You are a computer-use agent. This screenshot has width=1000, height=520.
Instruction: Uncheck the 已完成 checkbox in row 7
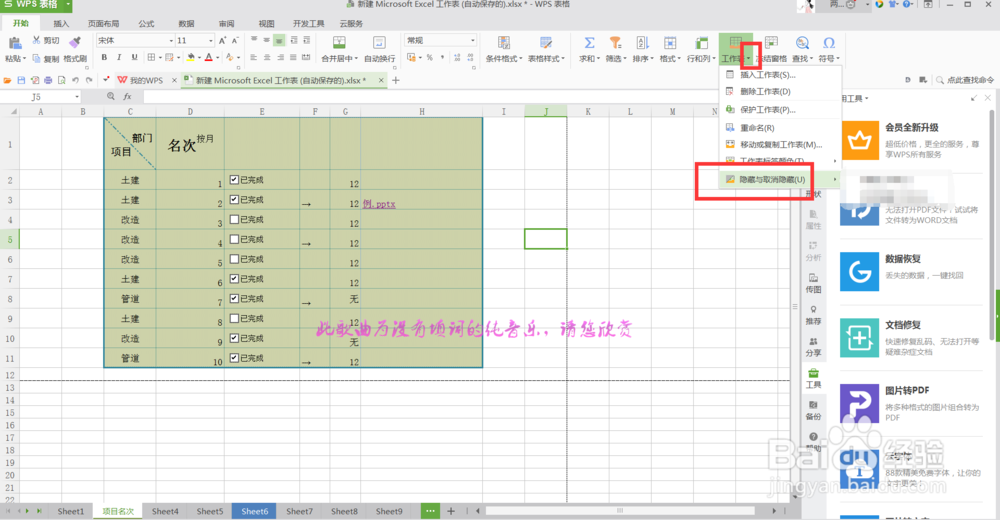point(234,279)
